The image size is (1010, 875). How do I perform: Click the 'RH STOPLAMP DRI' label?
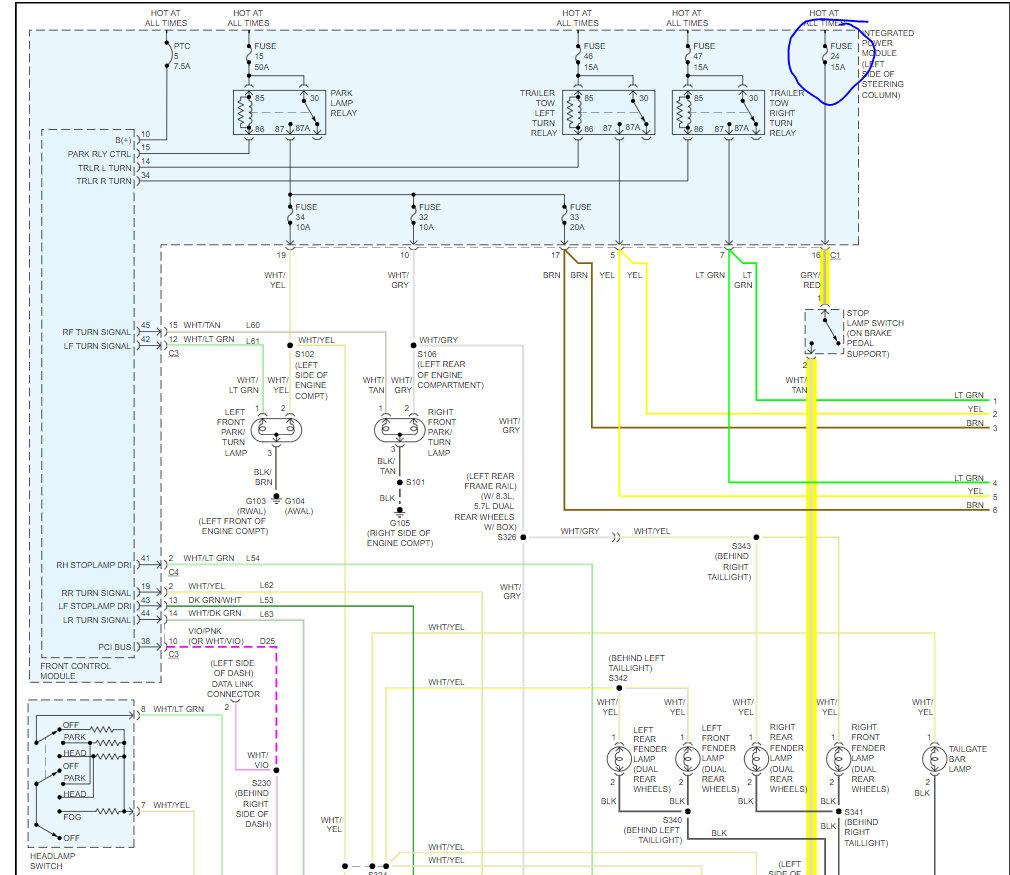click(x=93, y=565)
